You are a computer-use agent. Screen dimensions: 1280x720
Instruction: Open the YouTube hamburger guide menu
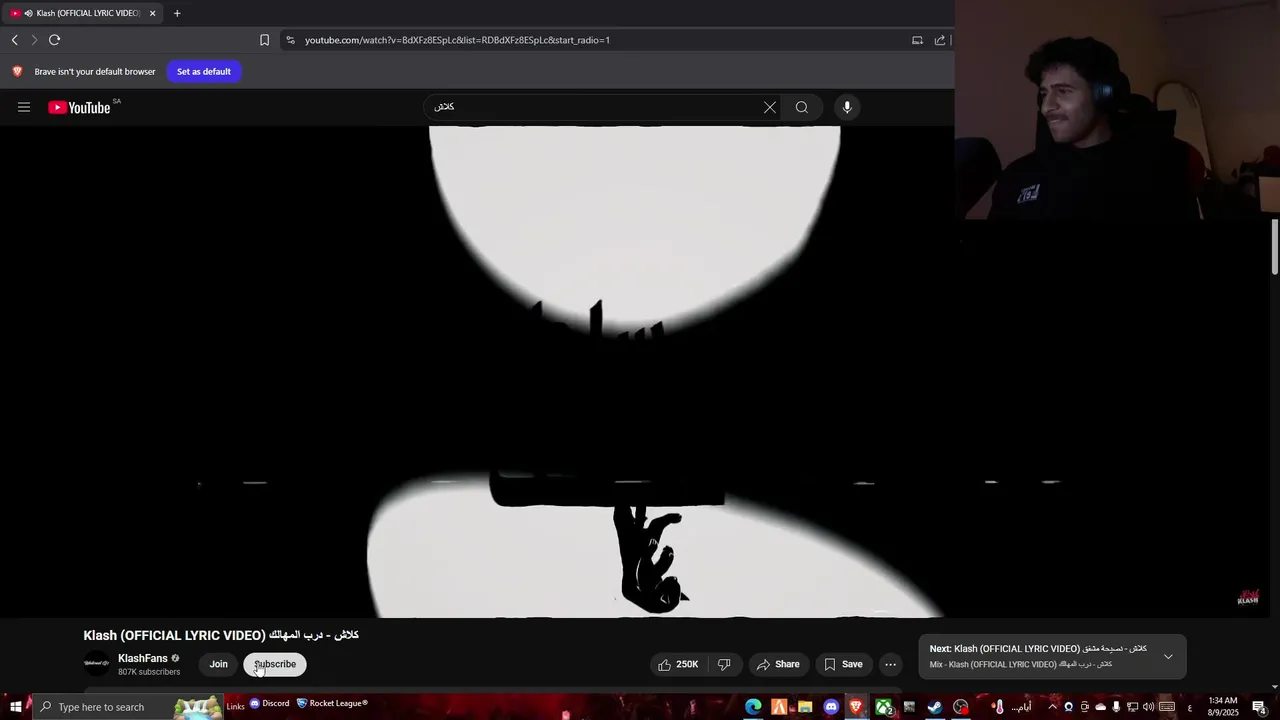coord(24,107)
